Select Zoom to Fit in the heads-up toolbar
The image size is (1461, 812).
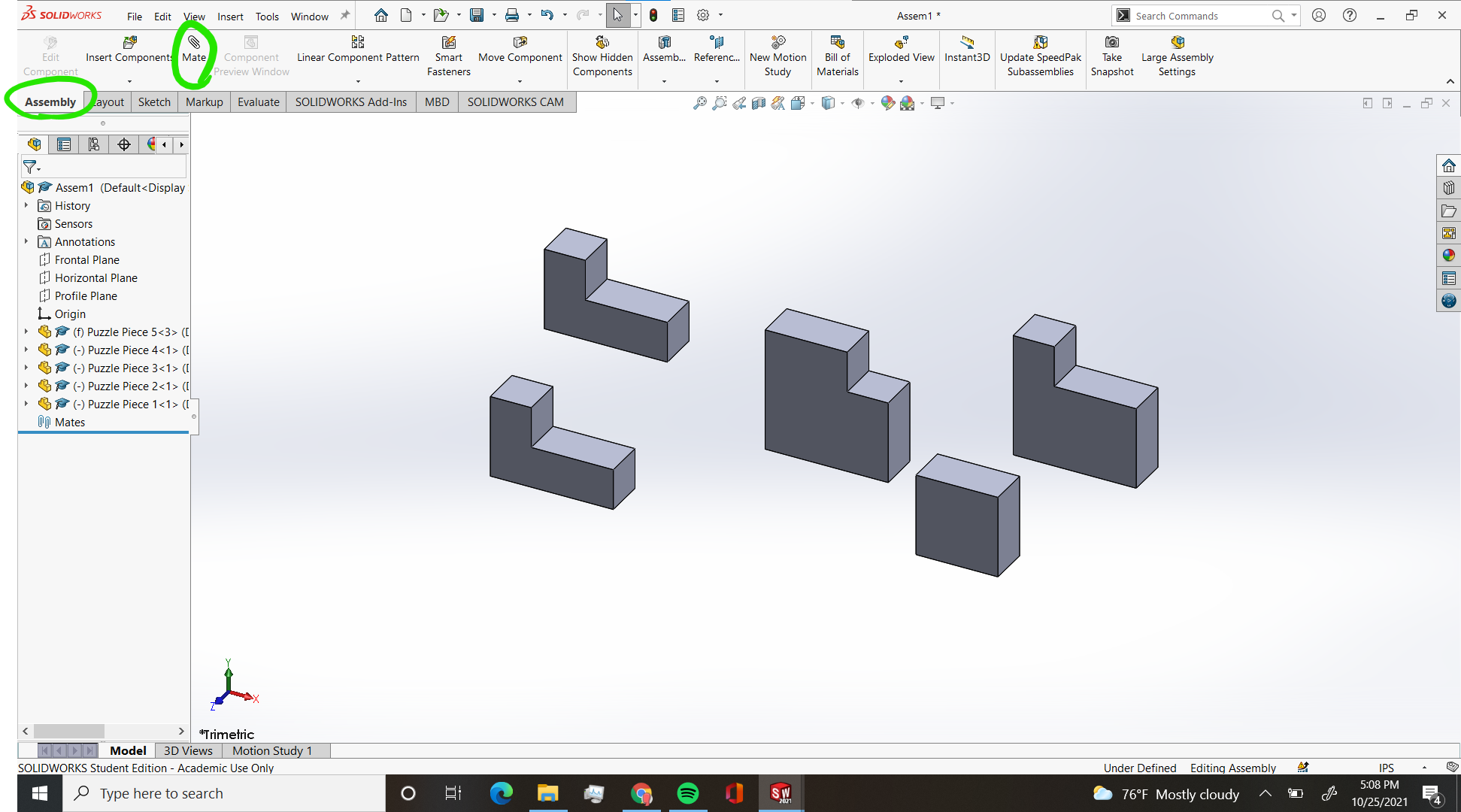[x=701, y=103]
